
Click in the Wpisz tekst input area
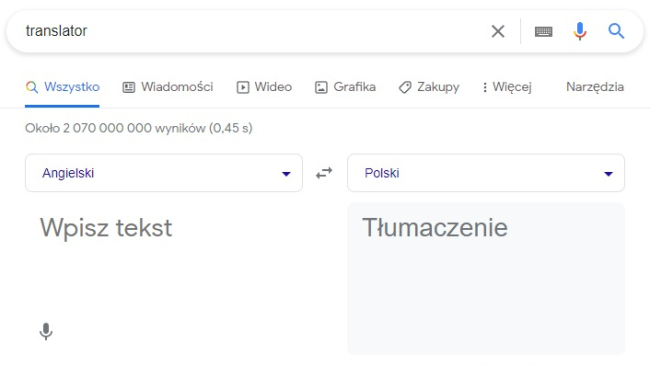178,265
